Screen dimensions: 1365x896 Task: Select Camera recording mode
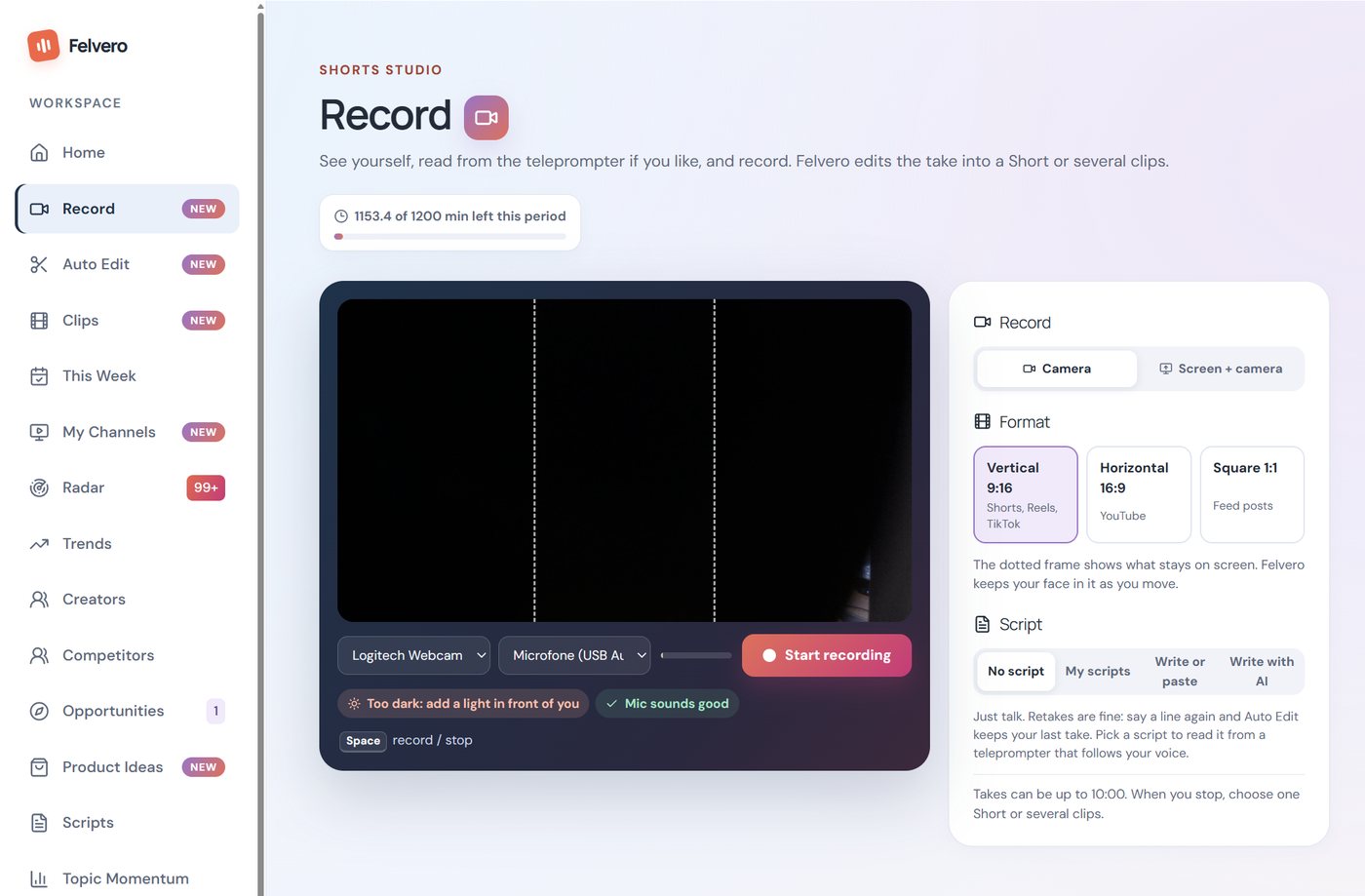pos(1057,369)
